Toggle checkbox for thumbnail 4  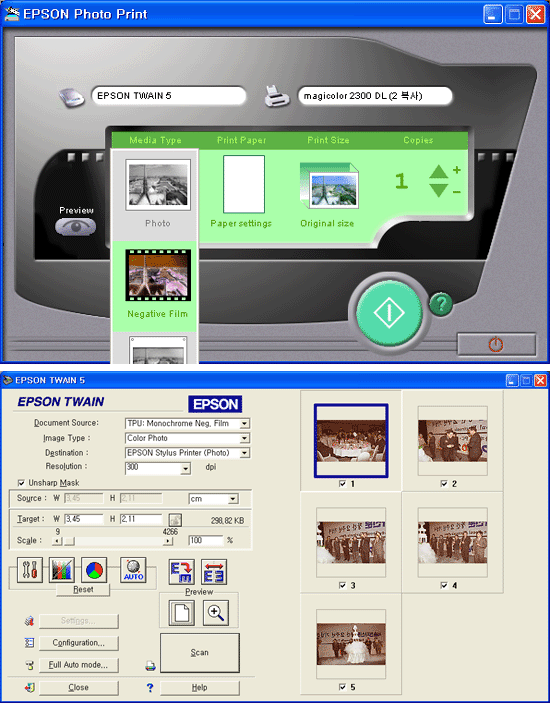(x=444, y=585)
